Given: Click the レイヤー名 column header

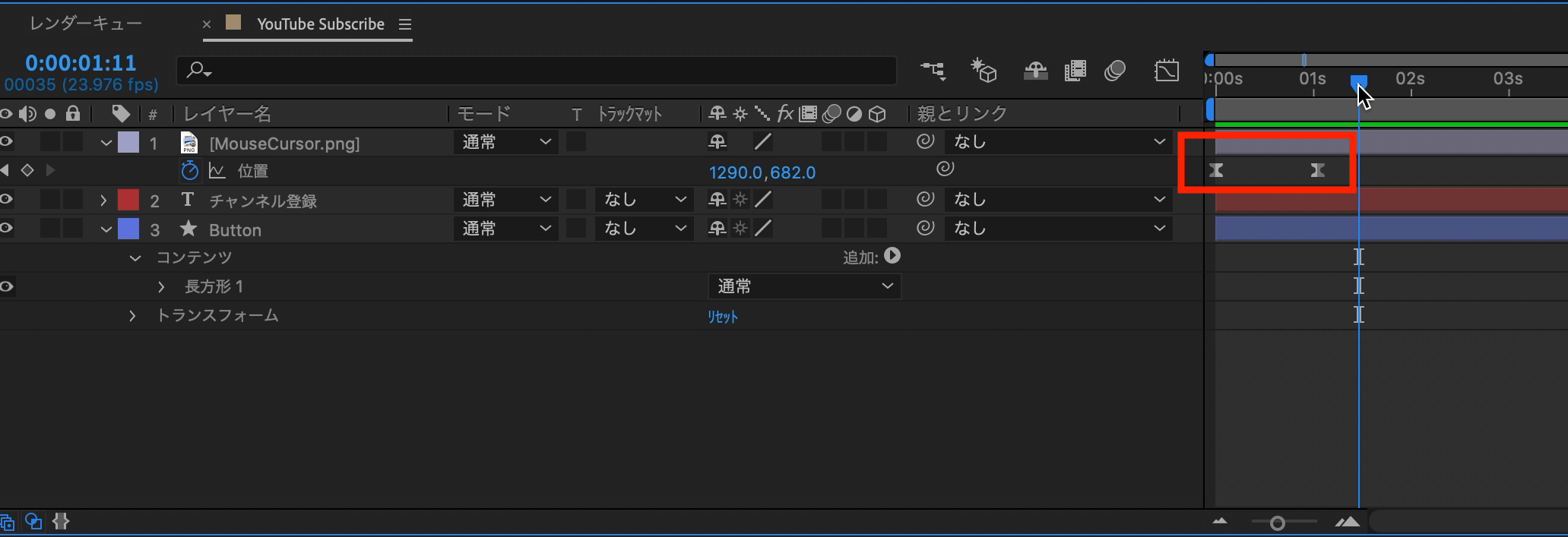Looking at the screenshot, I should [x=227, y=114].
